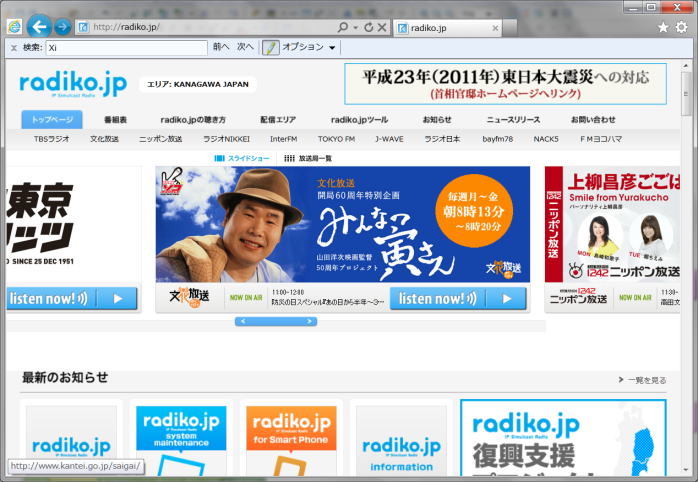Select ニッポン放送 station link in station bar
698x482 pixels.
coord(161,139)
